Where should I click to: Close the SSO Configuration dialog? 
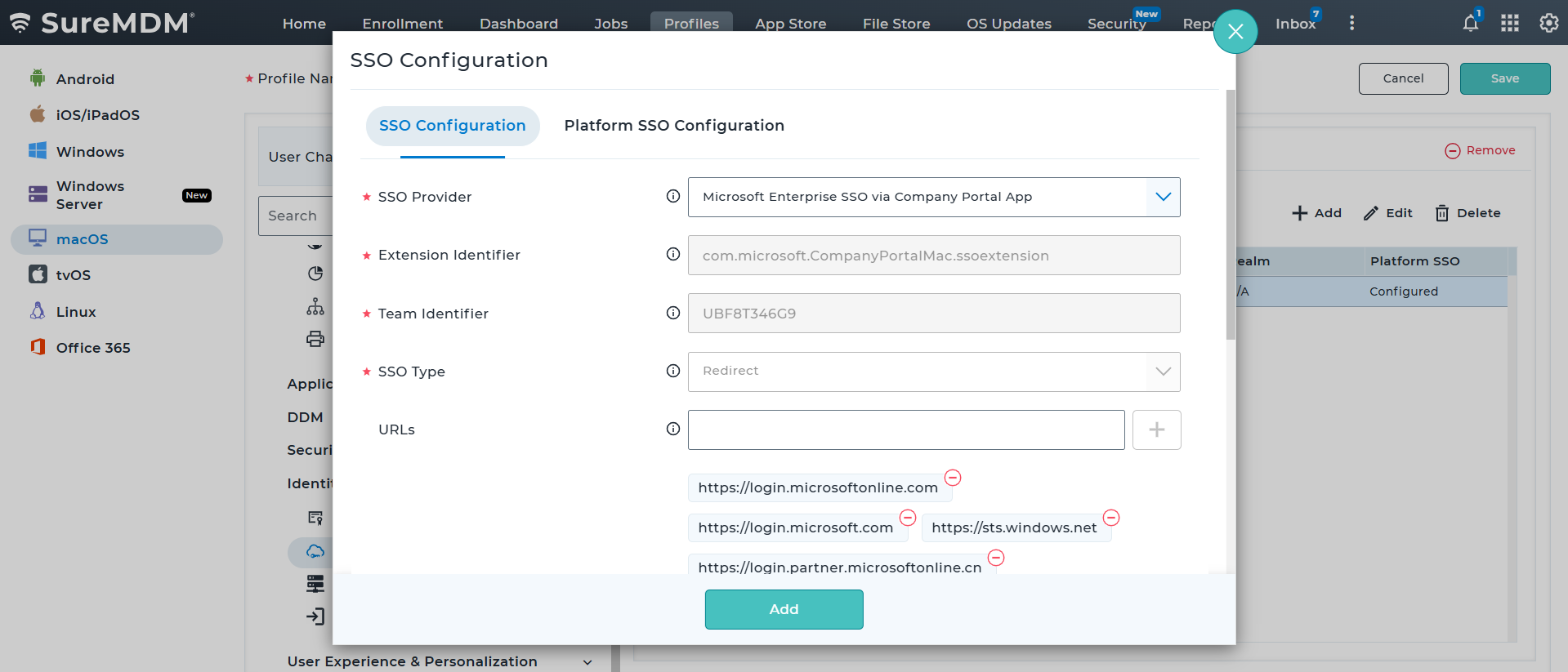pyautogui.click(x=1235, y=31)
